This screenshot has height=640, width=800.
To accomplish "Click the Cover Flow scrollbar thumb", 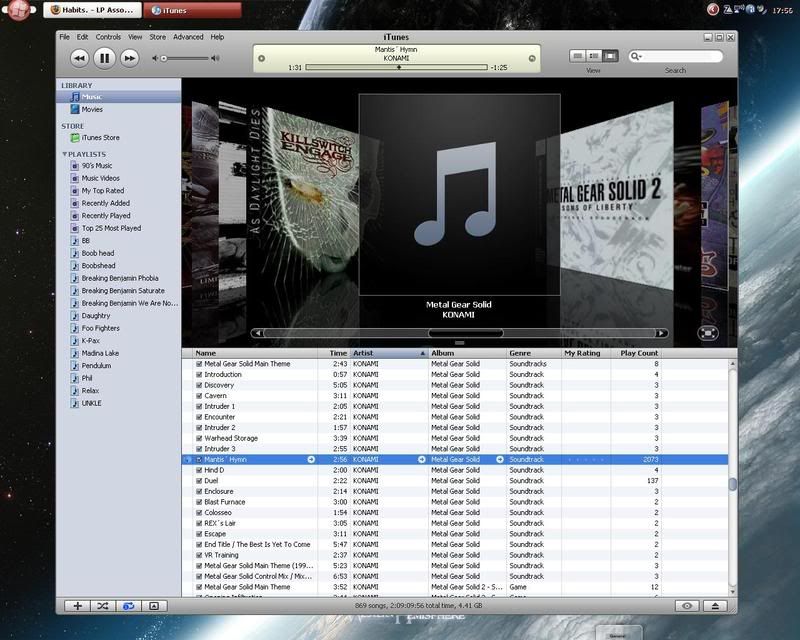I will pyautogui.click(x=466, y=333).
